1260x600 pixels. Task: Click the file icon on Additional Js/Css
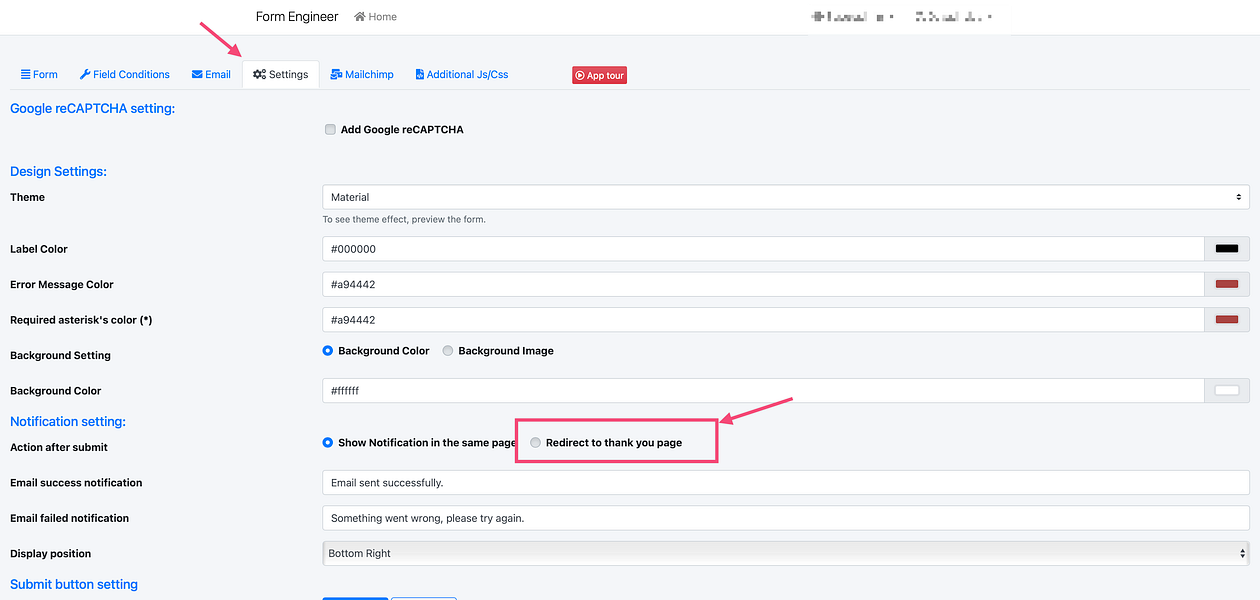[419, 75]
